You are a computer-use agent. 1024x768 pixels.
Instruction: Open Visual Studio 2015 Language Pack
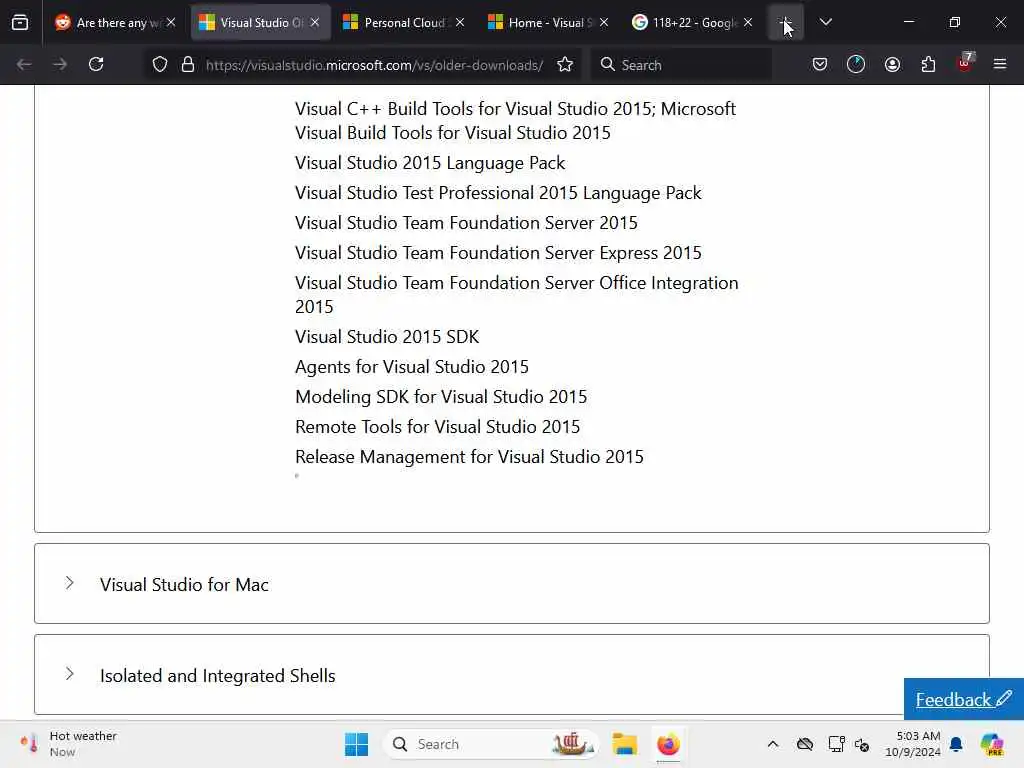[430, 163]
